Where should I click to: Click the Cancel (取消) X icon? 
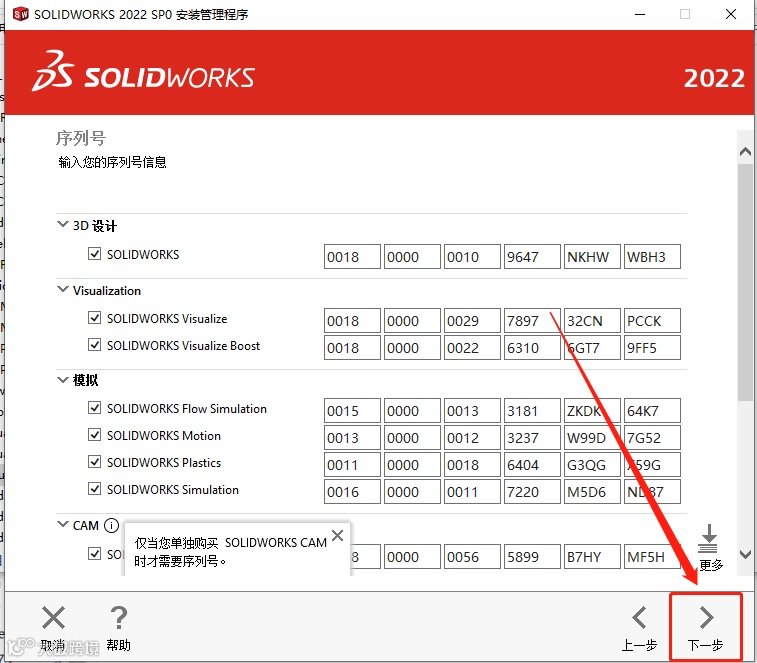point(53,618)
